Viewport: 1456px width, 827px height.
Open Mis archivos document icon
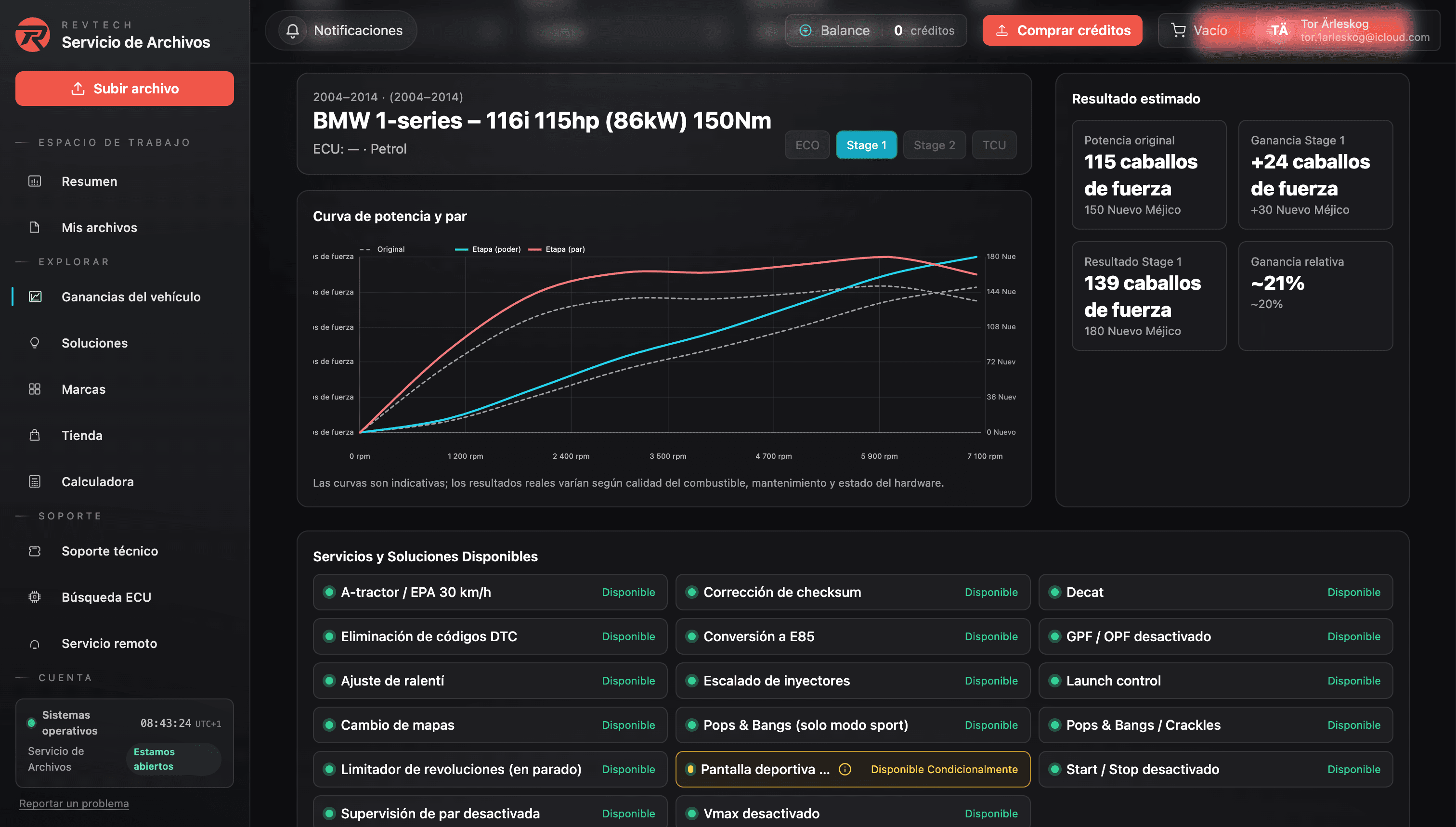coord(35,227)
